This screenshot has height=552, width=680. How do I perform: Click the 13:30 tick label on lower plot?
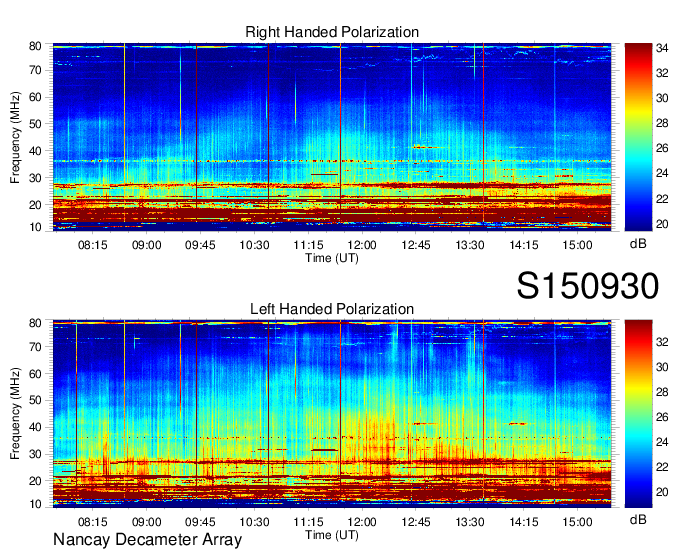[x=470, y=522]
